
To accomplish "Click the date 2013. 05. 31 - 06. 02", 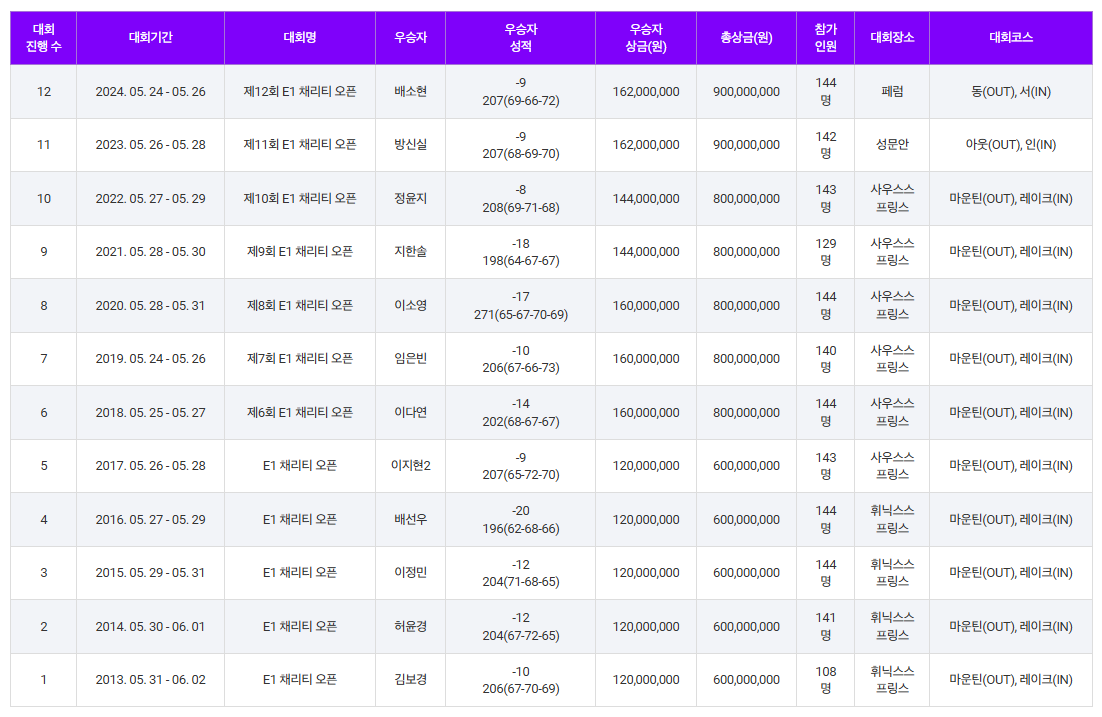I will point(150,680).
